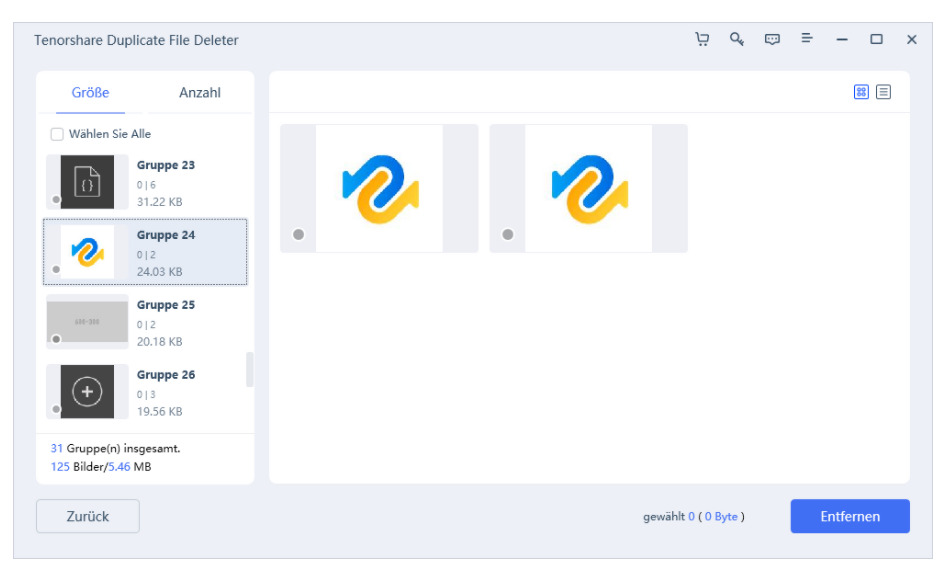Click the Gruppe 26 plus-circle thumbnail
This screenshot has height=583, width=947.
(x=87, y=391)
